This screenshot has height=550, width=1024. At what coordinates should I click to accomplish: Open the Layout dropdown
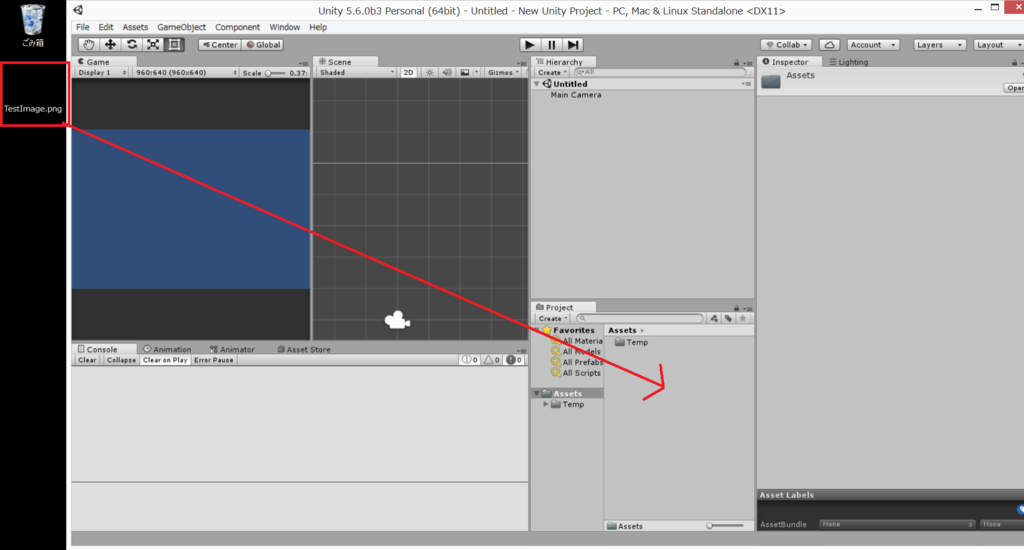click(998, 44)
